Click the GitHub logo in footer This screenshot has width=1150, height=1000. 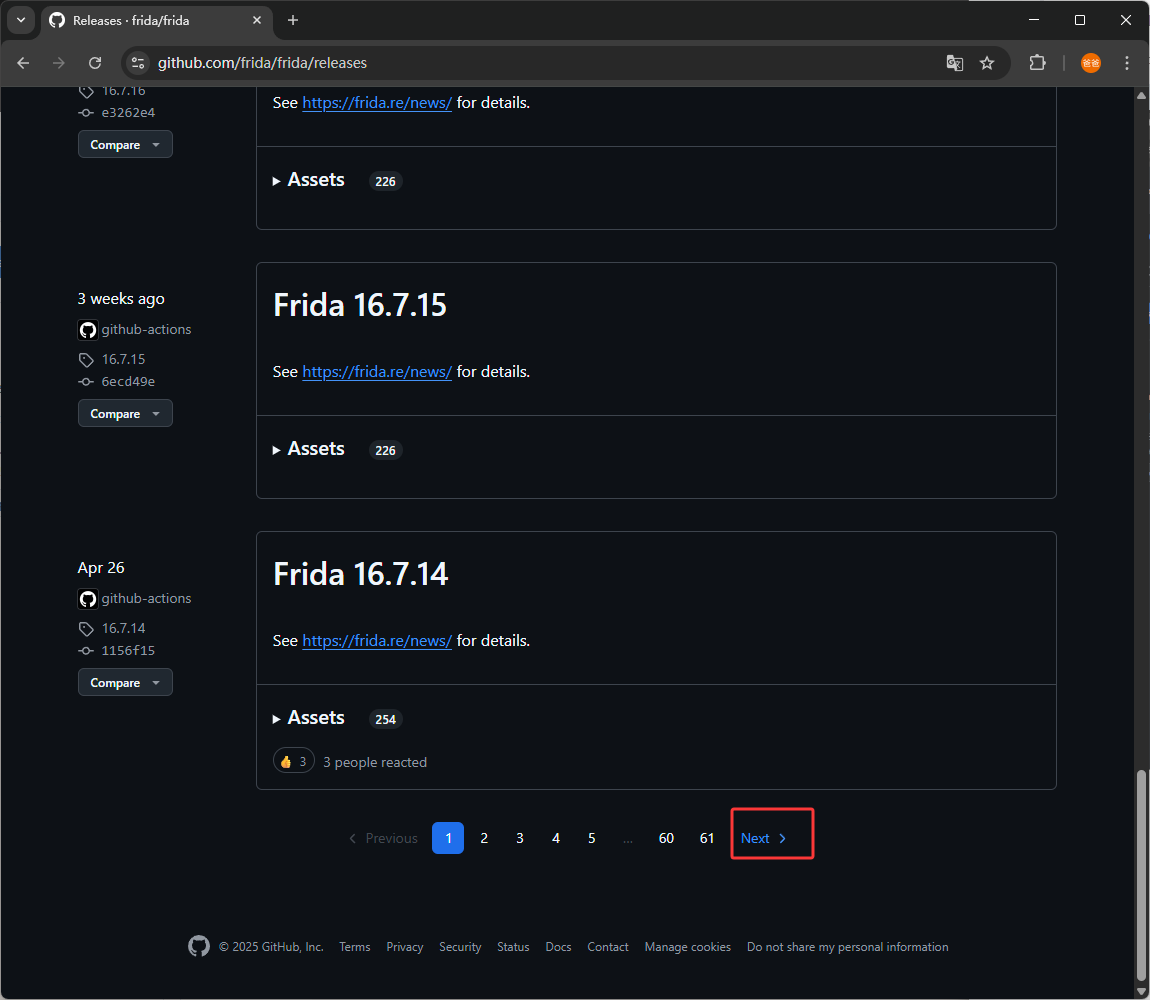pyautogui.click(x=199, y=946)
